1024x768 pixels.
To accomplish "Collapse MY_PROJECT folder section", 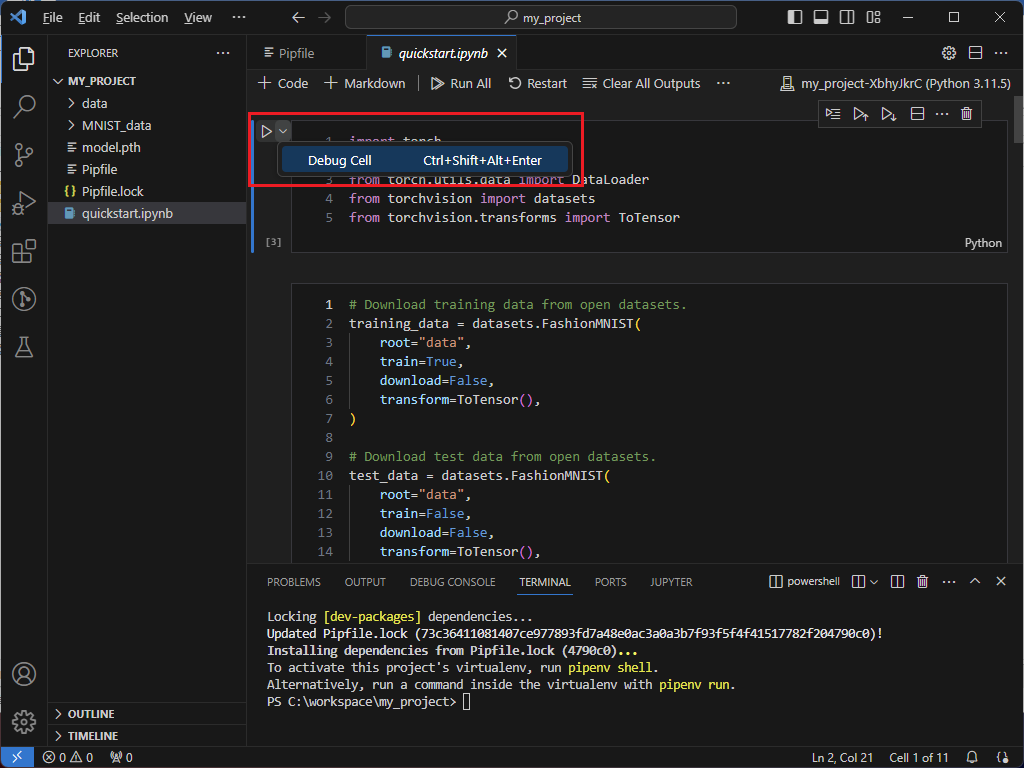I will click(x=58, y=81).
